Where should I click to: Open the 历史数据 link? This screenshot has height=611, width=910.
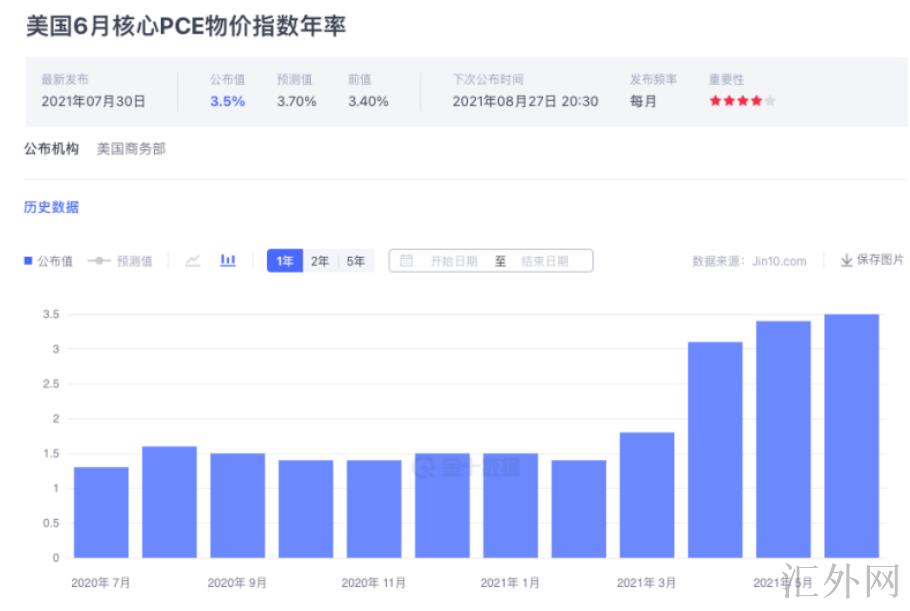[x=51, y=207]
